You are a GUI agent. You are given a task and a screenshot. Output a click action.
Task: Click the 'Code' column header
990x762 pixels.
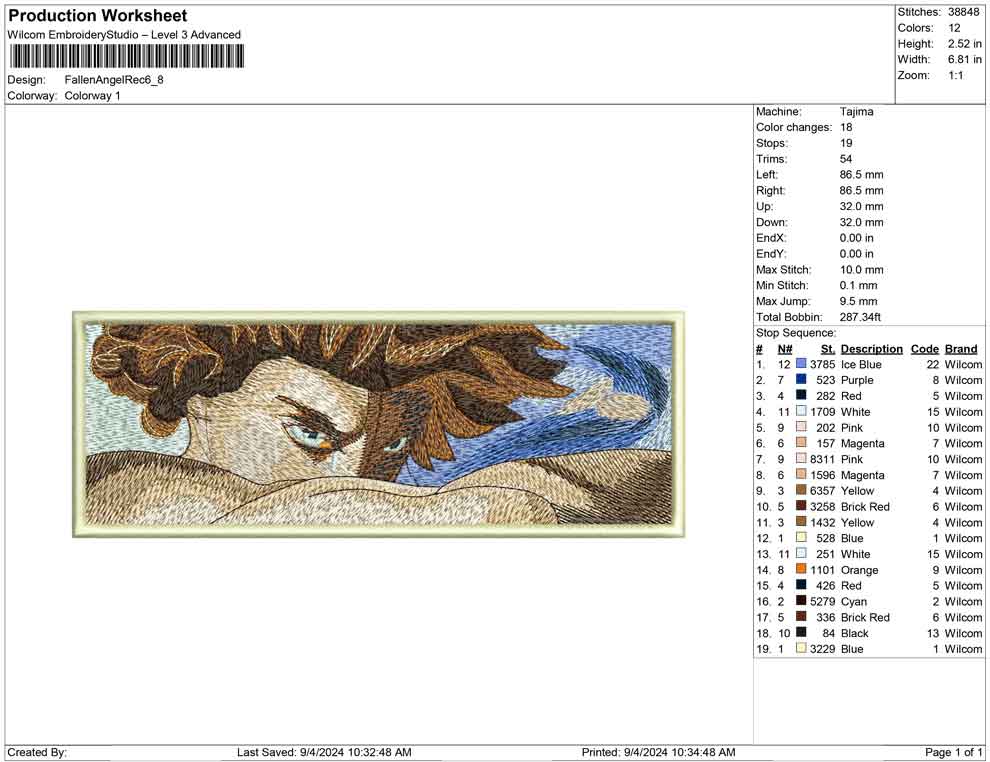(x=924, y=349)
